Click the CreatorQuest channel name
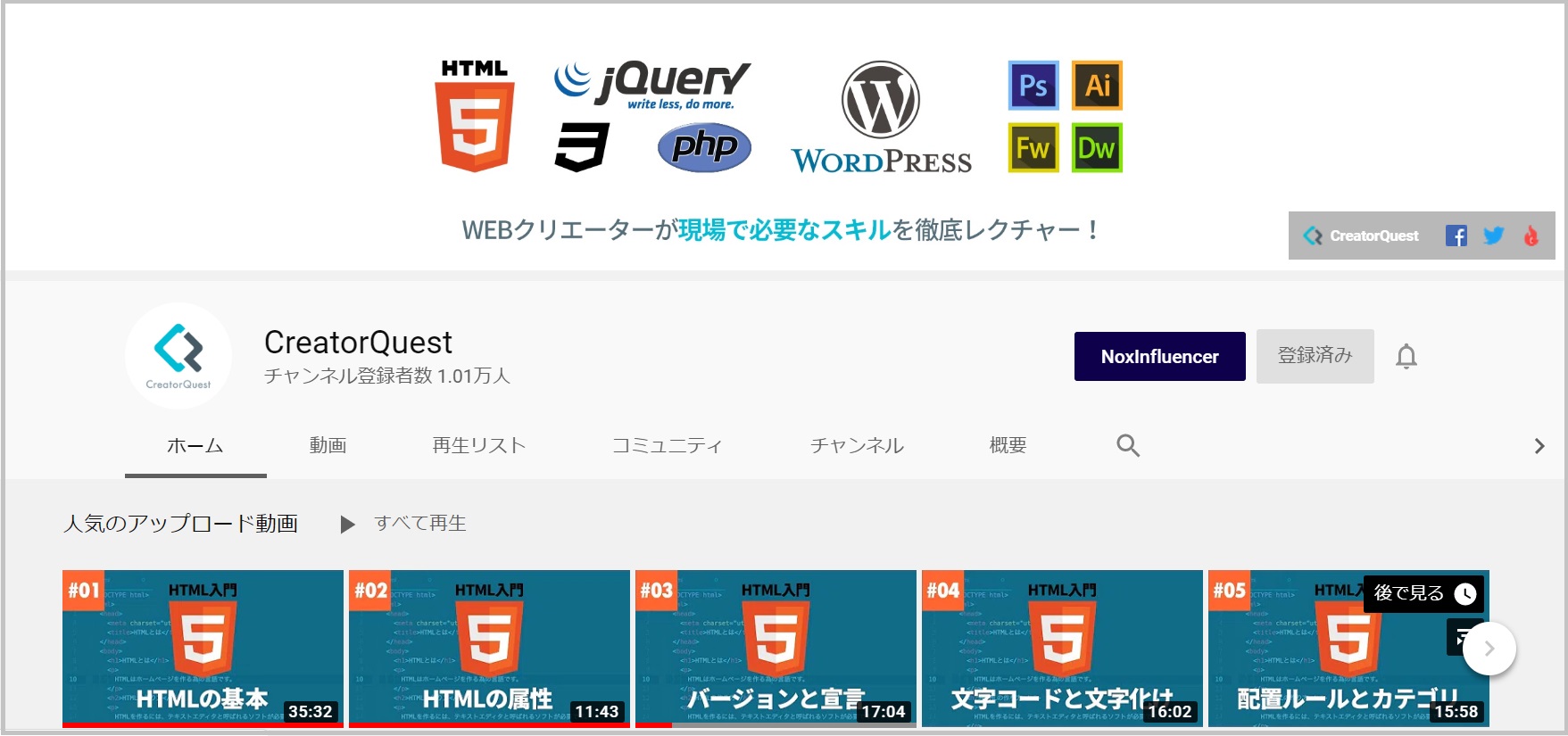The width and height of the screenshot is (1568, 736). 358,343
